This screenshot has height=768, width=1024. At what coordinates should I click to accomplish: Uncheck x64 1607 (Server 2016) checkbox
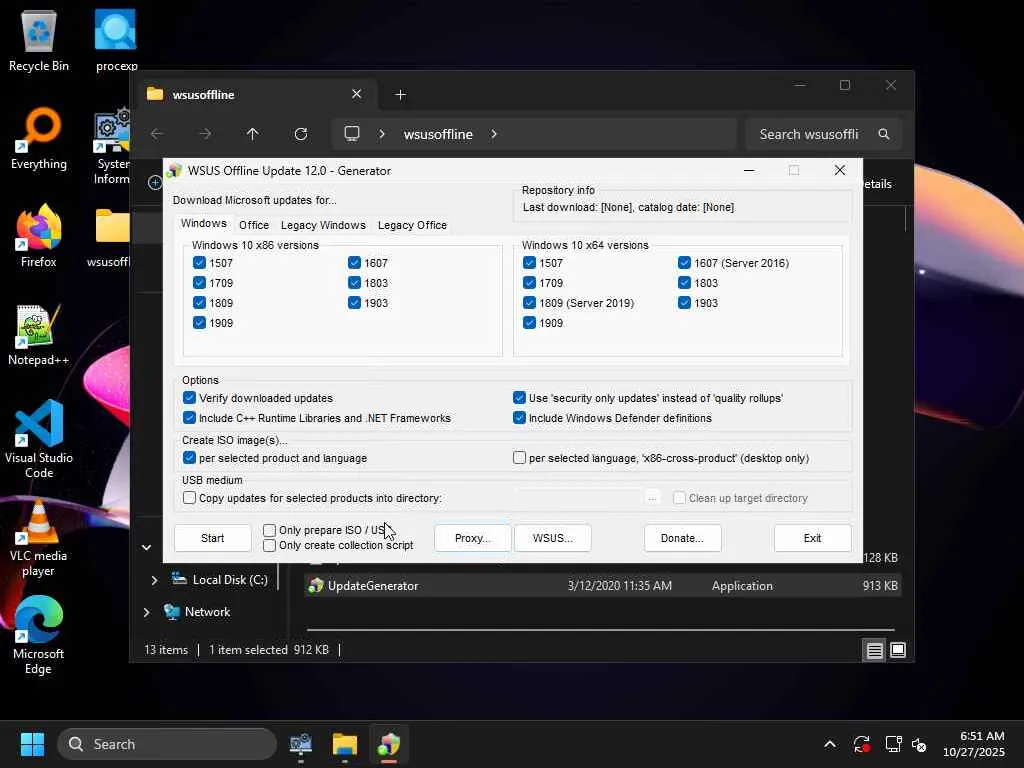684,263
